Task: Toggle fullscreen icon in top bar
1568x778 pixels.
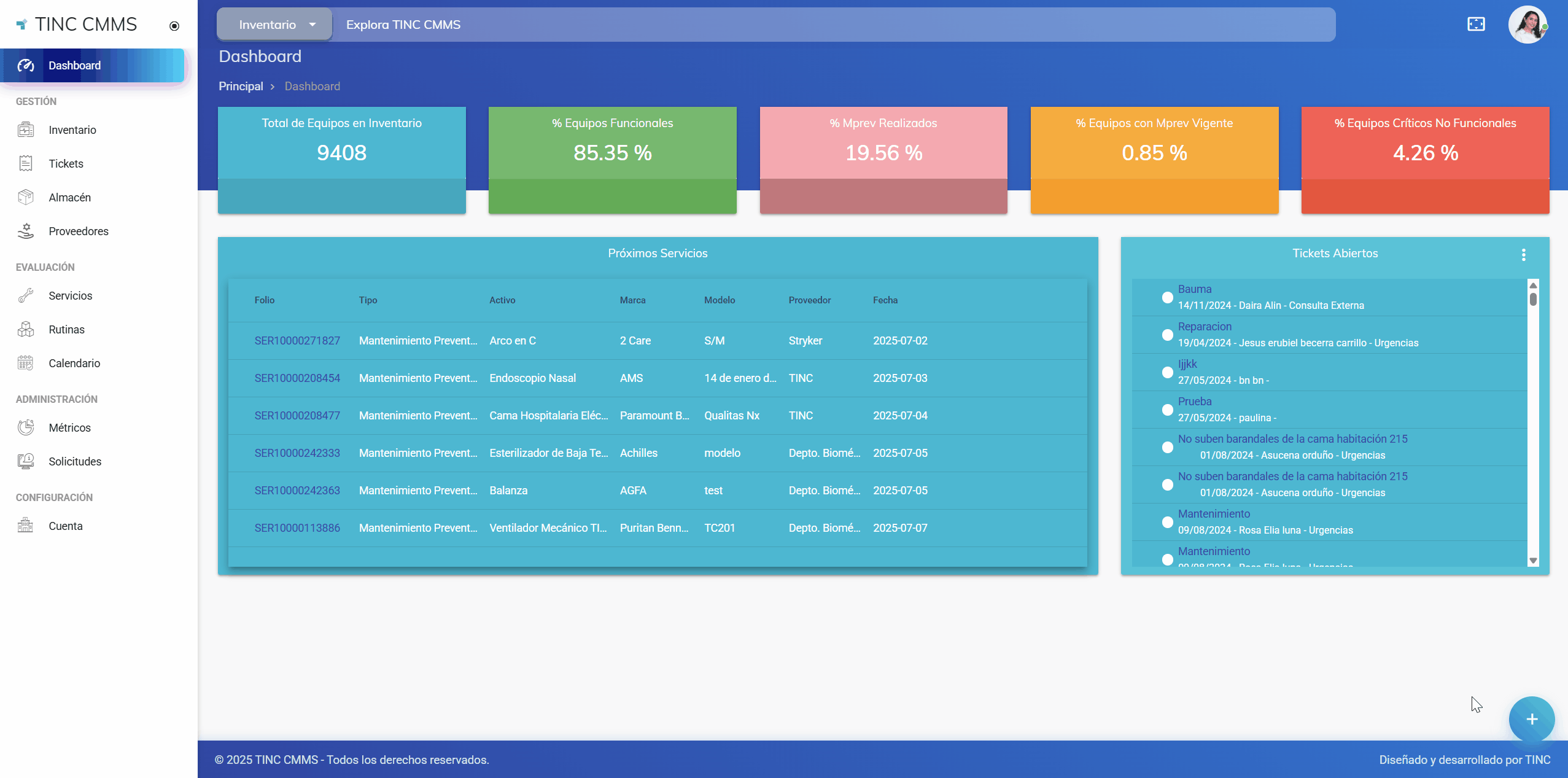Action: click(x=1476, y=25)
